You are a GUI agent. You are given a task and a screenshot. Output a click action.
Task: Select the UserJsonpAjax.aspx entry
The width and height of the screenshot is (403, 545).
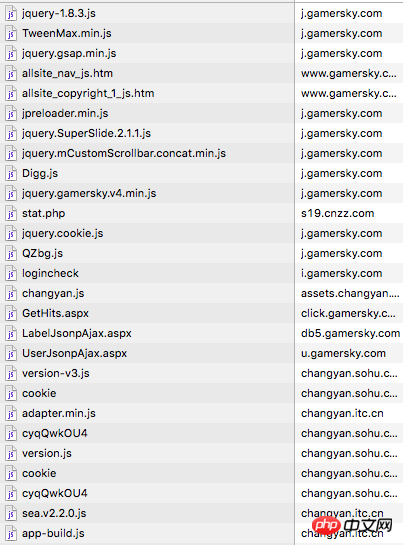[201, 353]
